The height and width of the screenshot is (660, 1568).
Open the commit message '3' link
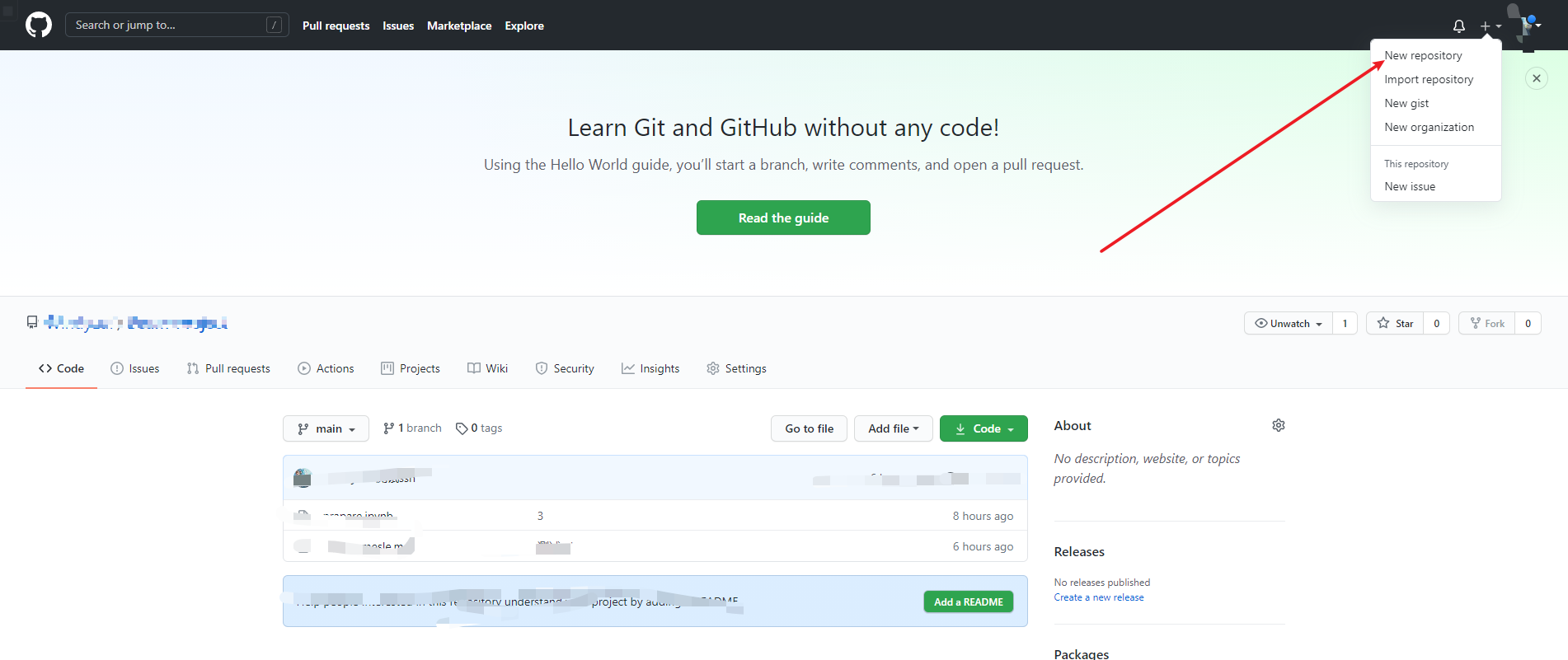point(540,516)
